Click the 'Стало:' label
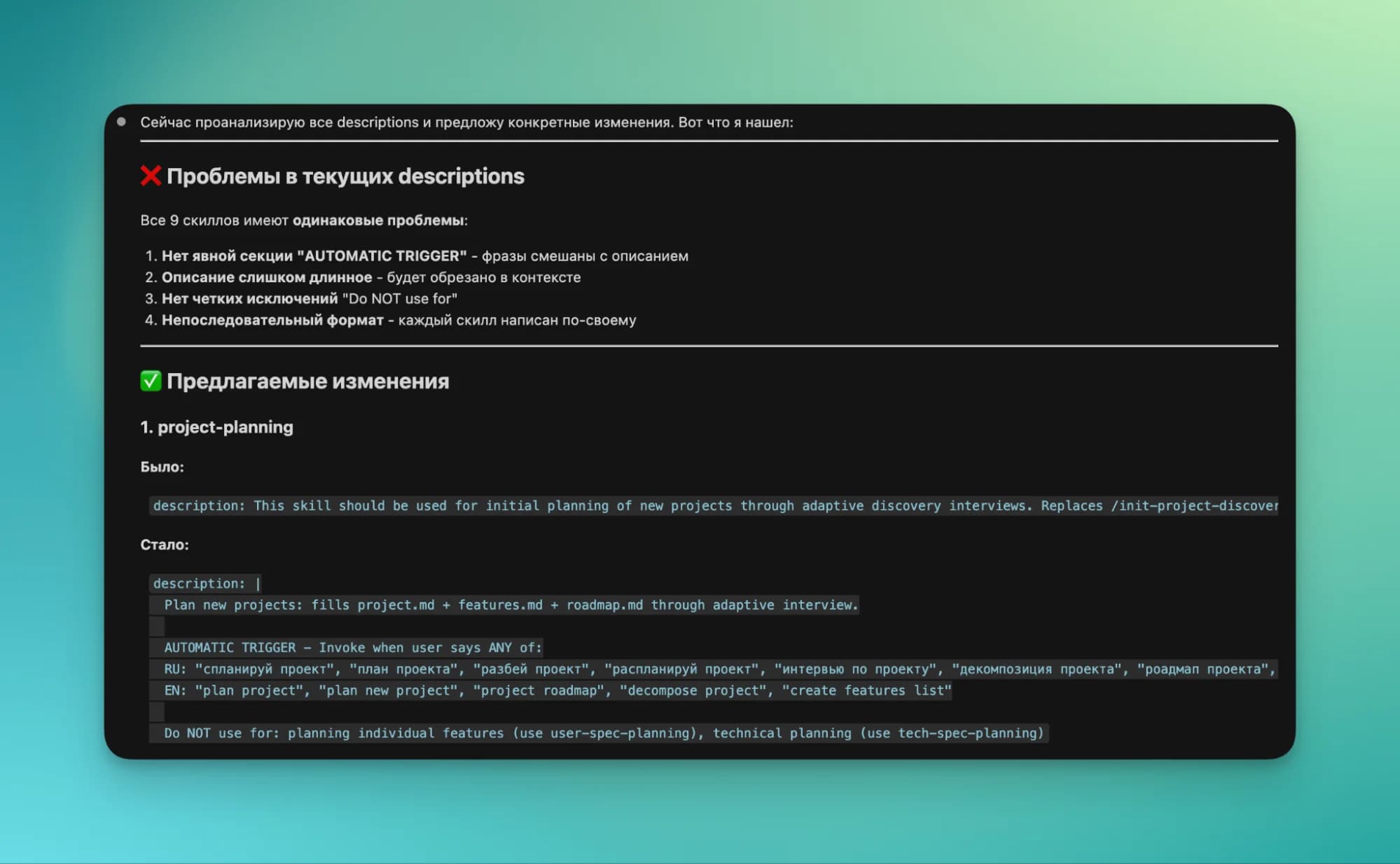The width and height of the screenshot is (1400, 864). tap(165, 545)
